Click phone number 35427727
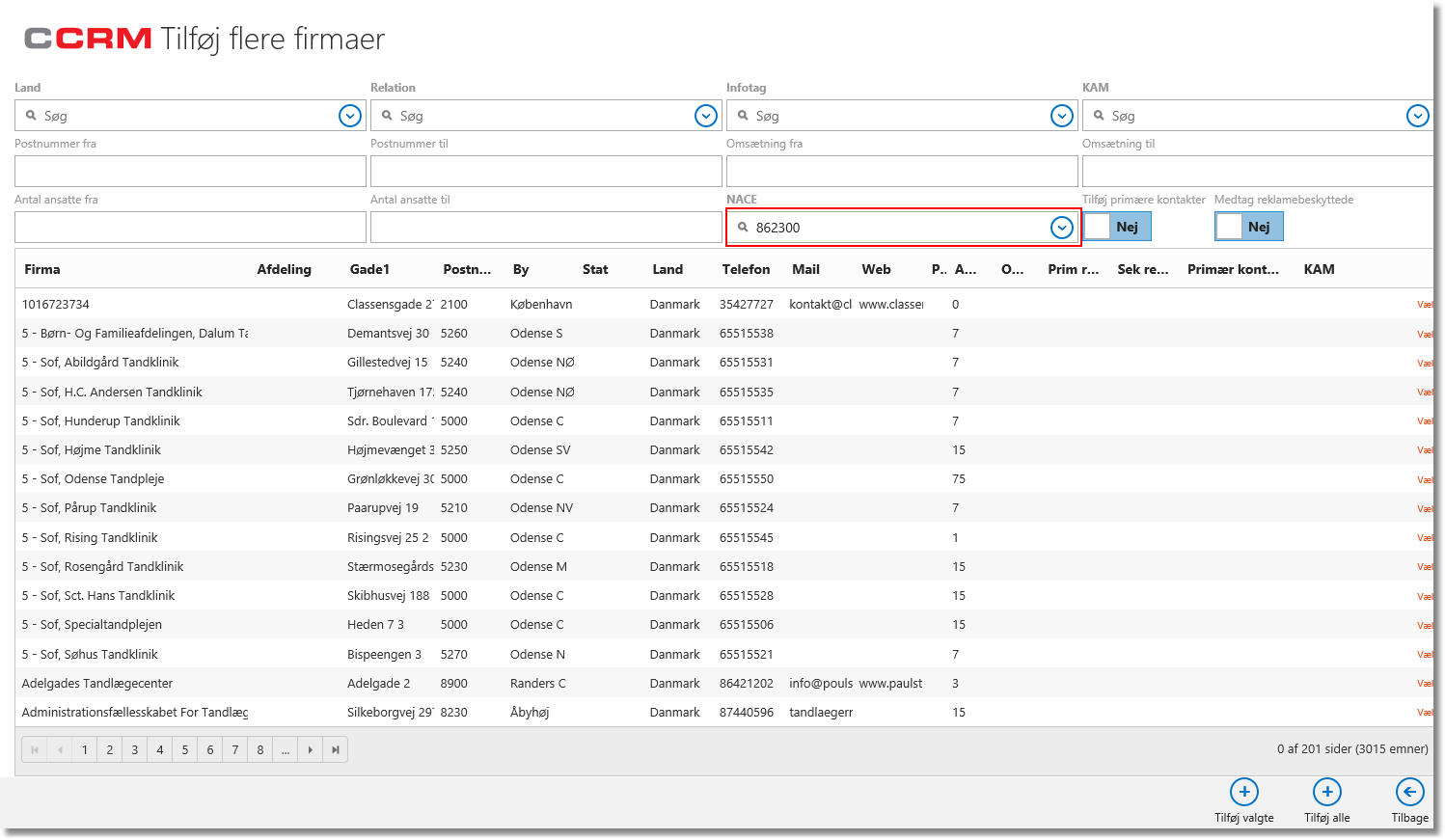1445x840 pixels. pos(747,304)
